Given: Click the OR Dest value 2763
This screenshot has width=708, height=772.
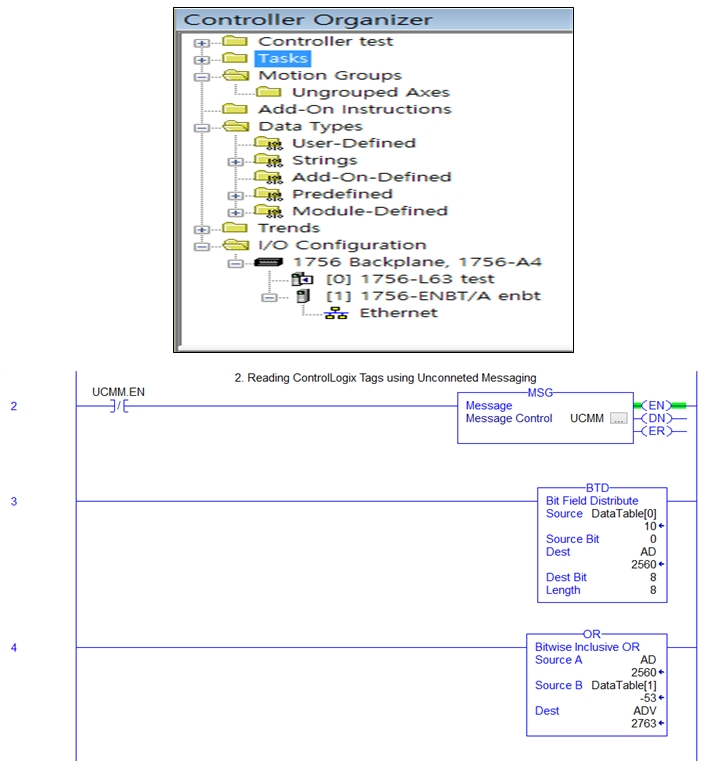Looking at the screenshot, I should pyautogui.click(x=644, y=724).
